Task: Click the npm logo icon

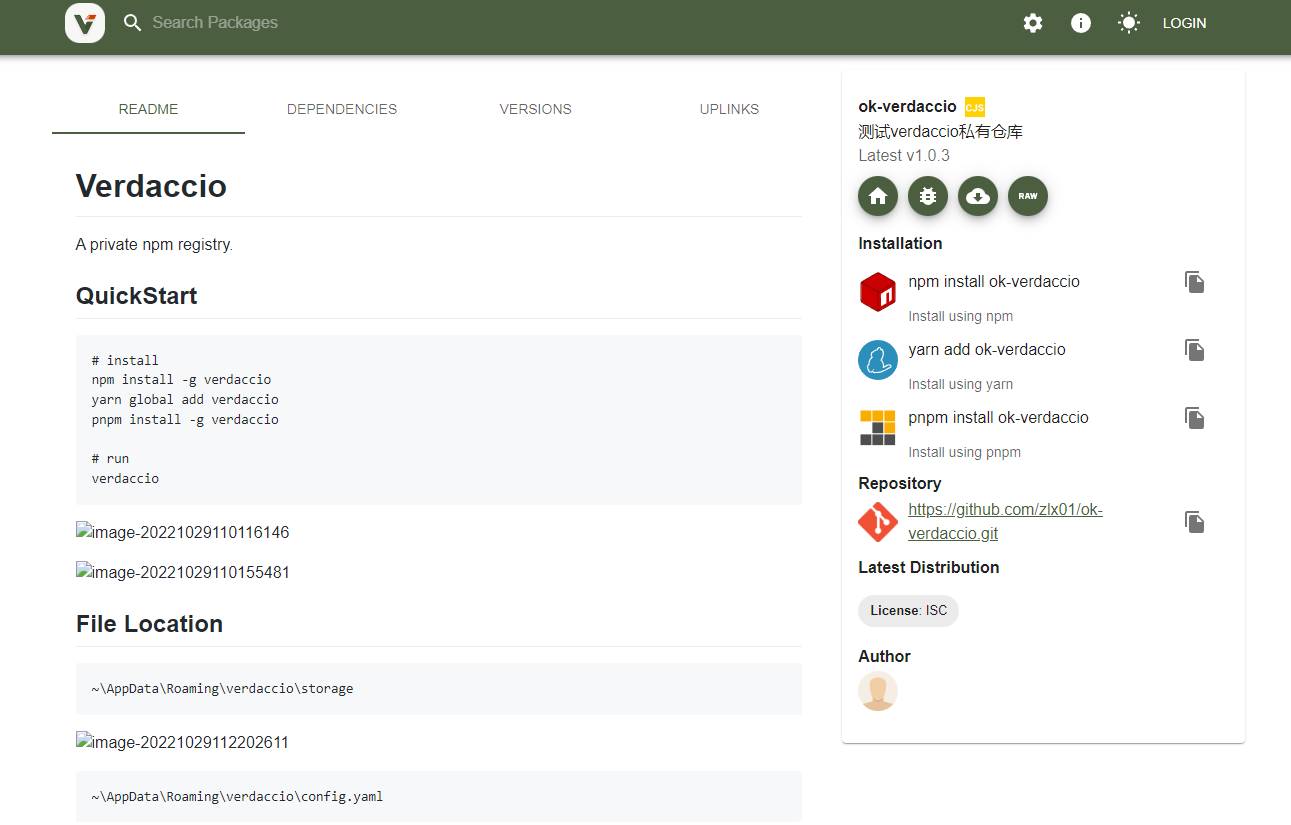Action: [878, 292]
